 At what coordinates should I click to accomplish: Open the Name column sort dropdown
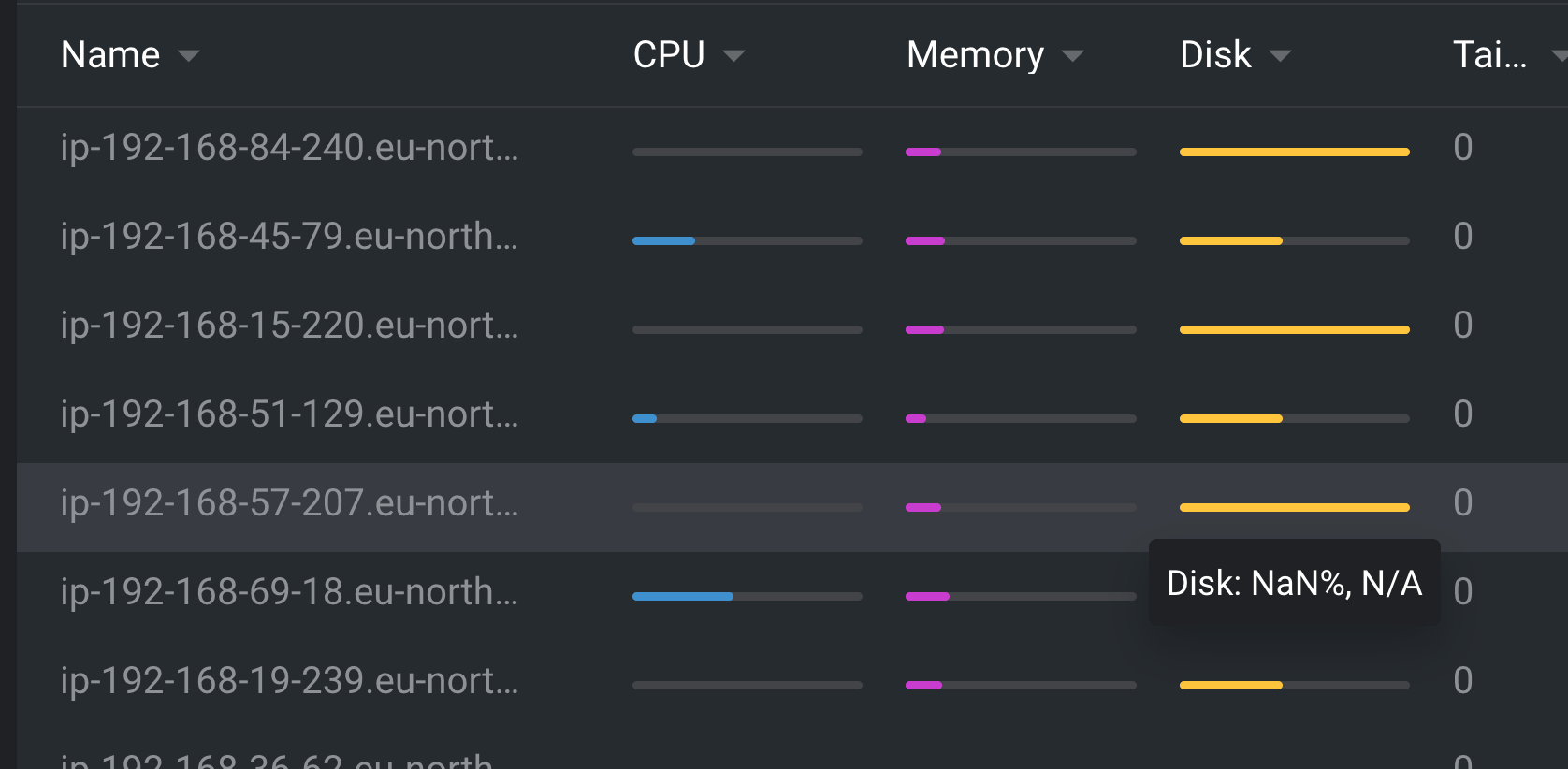tap(188, 56)
